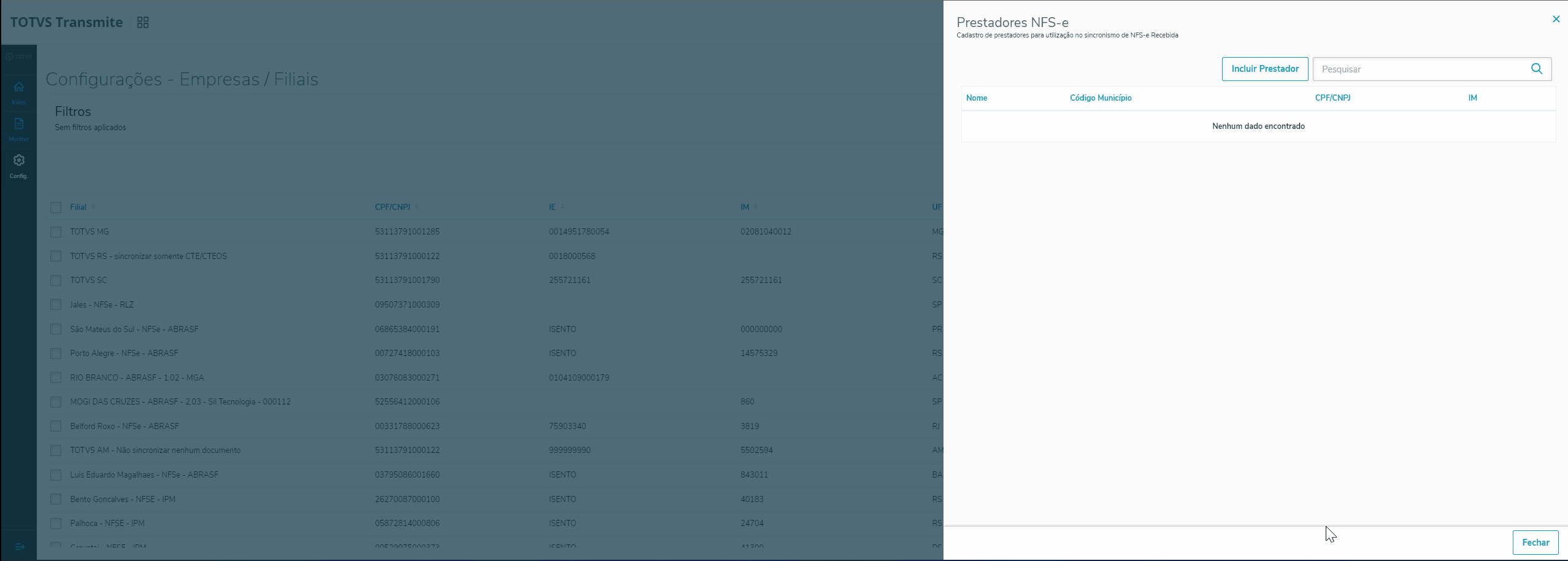Check the RIO BRANCO - ABRASF row checkbox
The image size is (1568, 561).
click(56, 377)
